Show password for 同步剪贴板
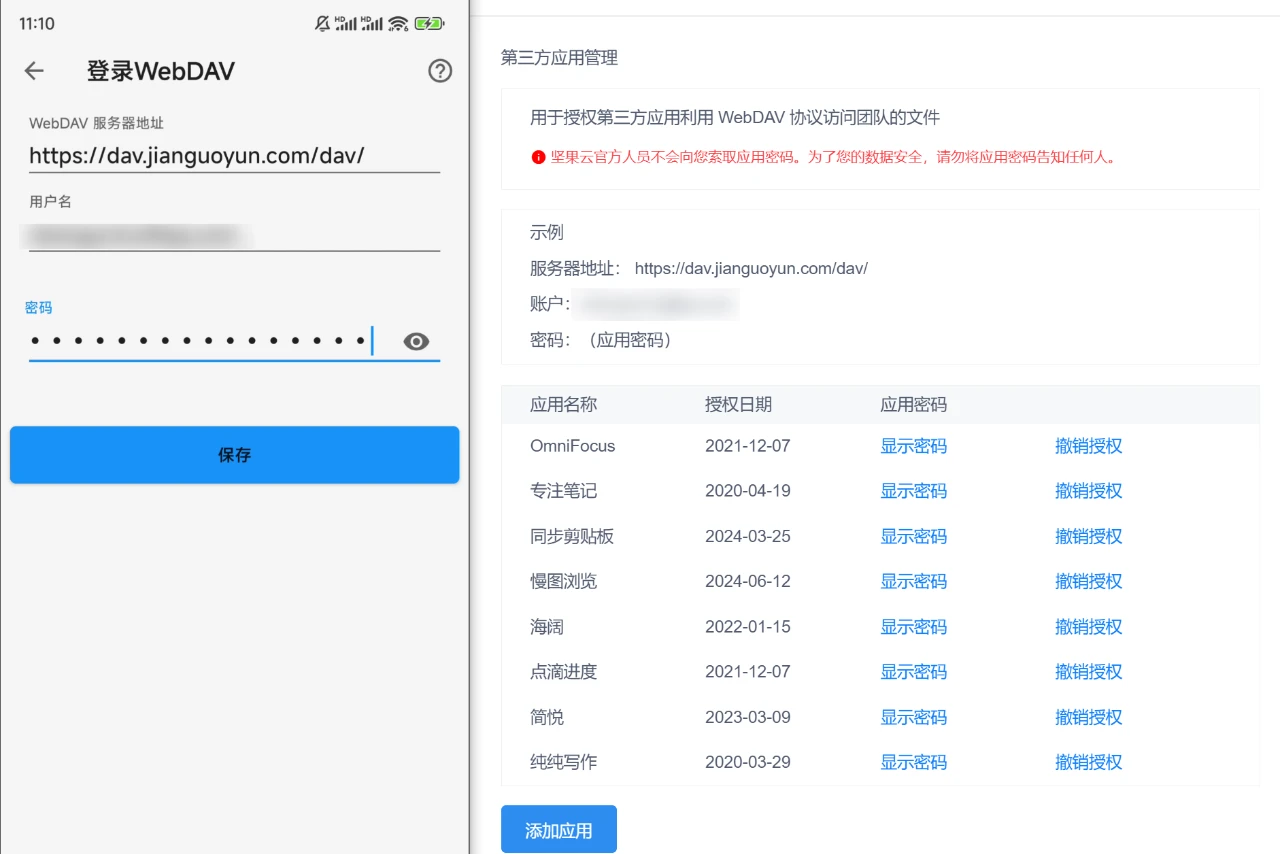This screenshot has width=1280, height=854. pos(913,536)
